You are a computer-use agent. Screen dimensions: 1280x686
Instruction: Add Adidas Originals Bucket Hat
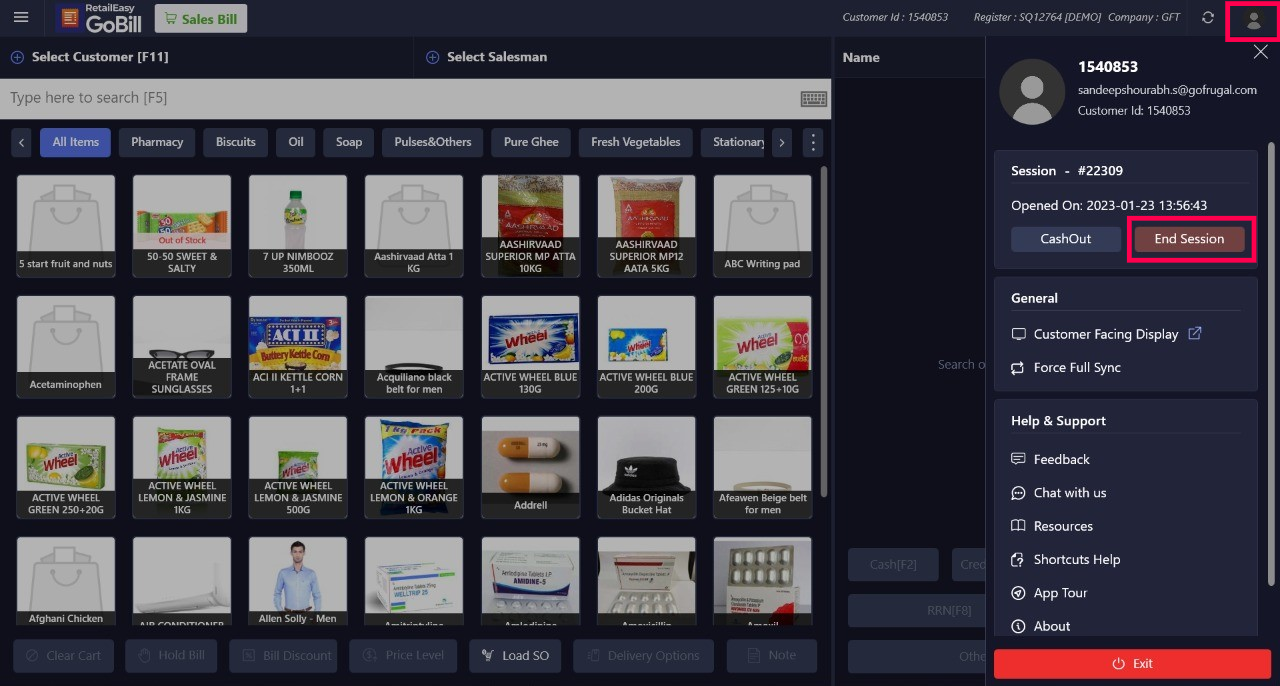[x=646, y=467]
